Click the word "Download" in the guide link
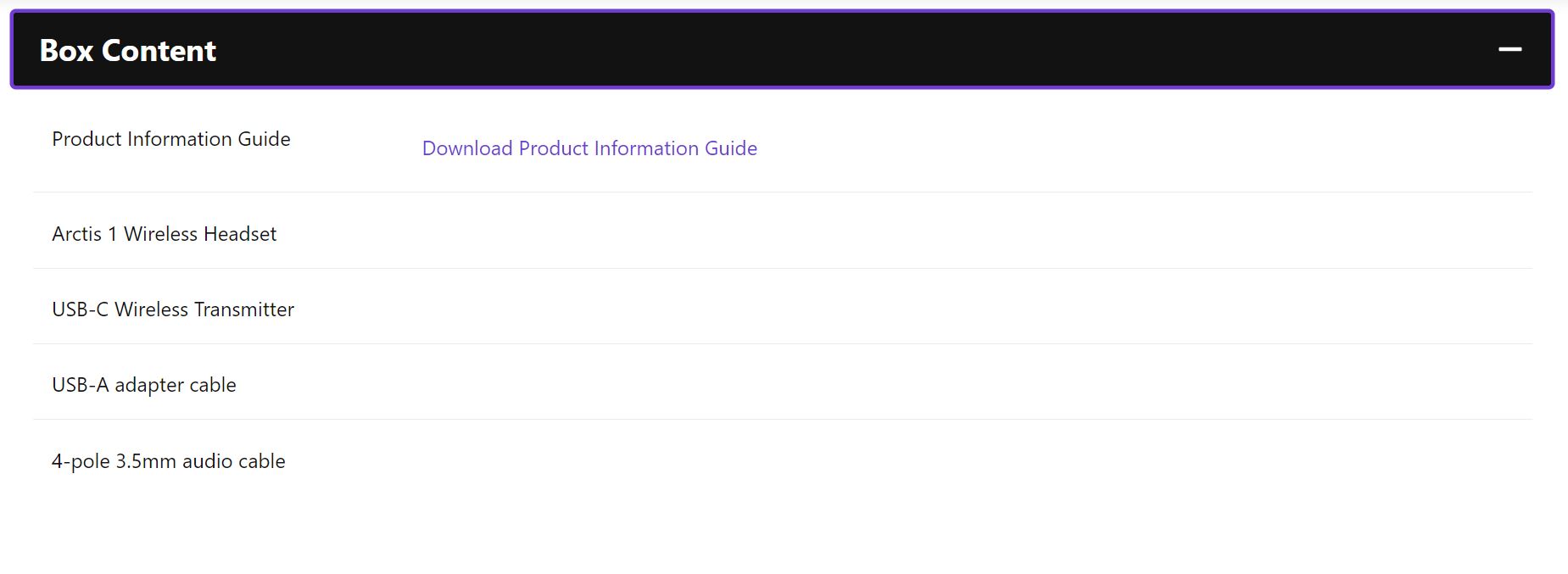The width and height of the screenshot is (1568, 574). pyautogui.click(x=467, y=148)
